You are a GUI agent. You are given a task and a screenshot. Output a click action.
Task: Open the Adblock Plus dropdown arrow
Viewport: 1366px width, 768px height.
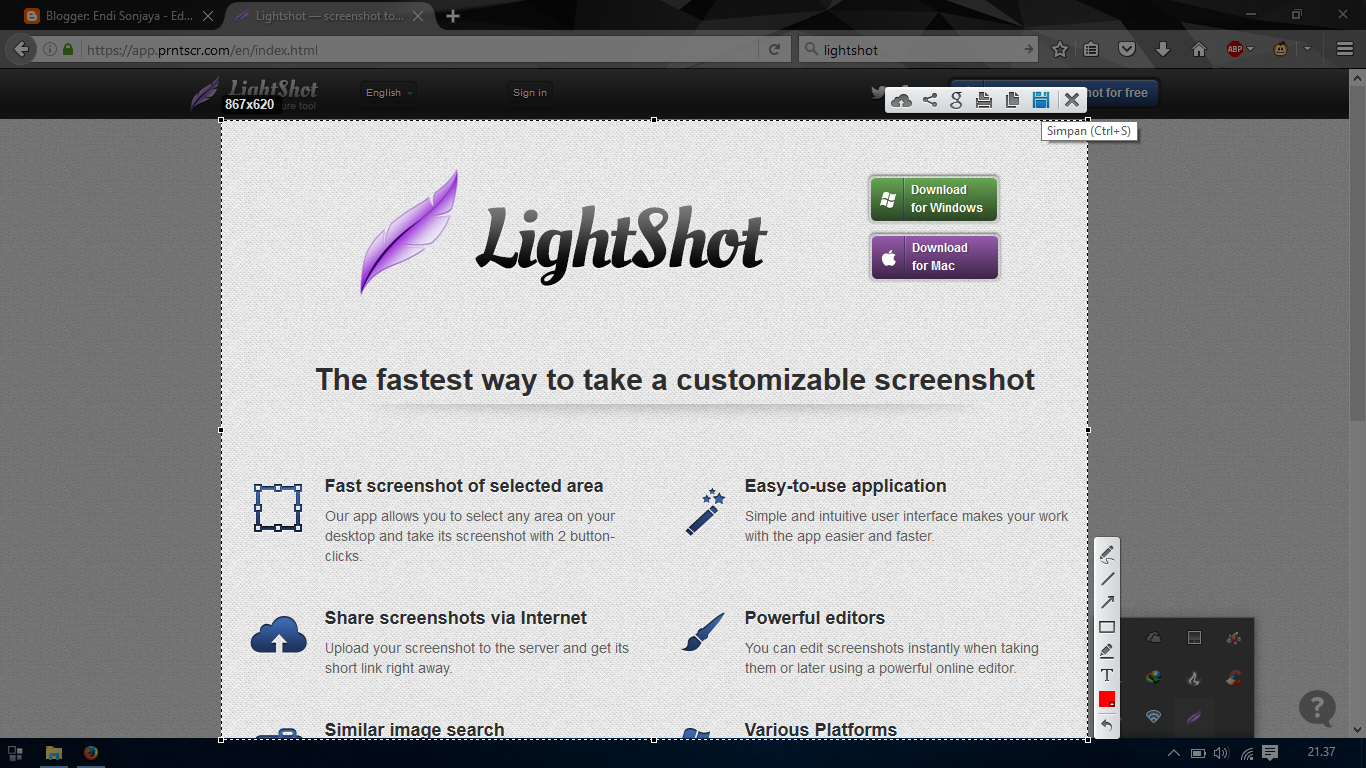tap(1252, 49)
